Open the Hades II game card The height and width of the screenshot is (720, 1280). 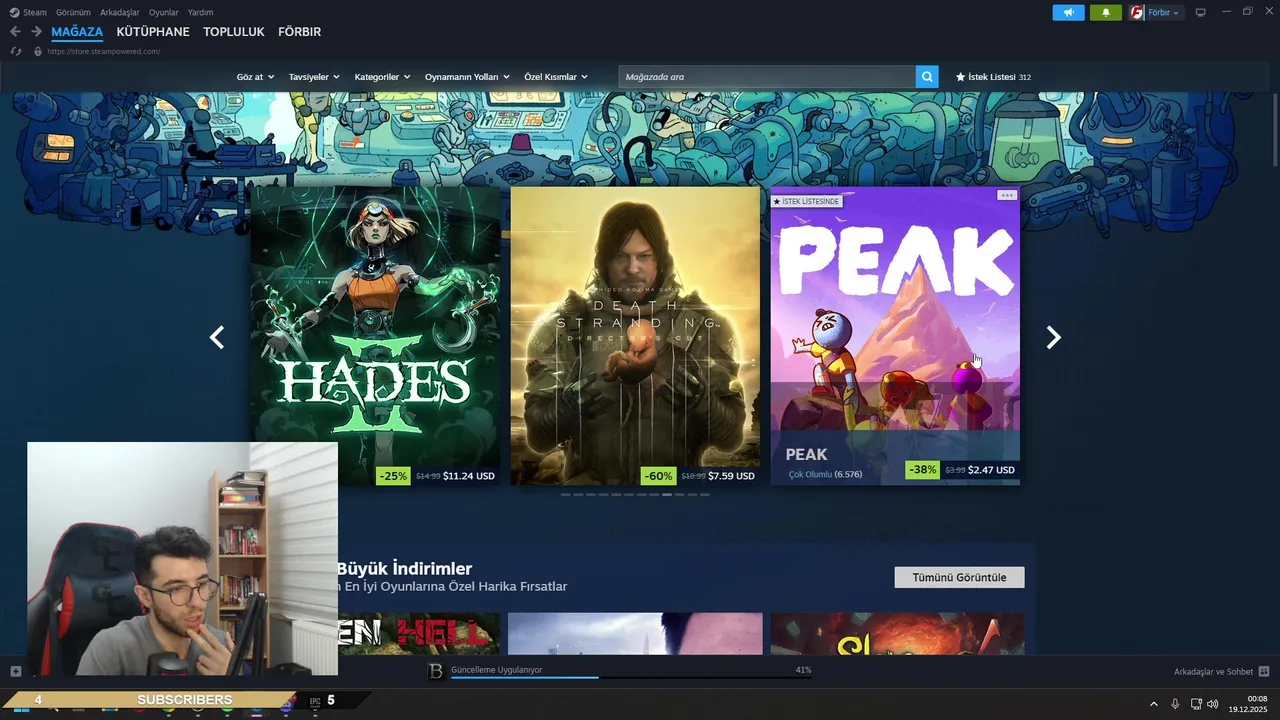375,336
